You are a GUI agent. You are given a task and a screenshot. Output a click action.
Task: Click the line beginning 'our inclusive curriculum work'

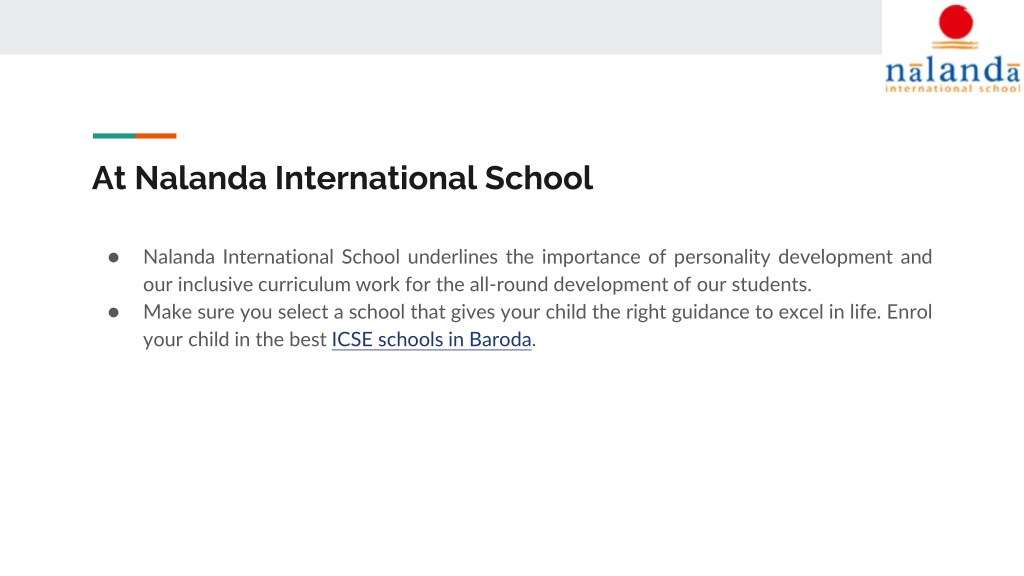477,285
